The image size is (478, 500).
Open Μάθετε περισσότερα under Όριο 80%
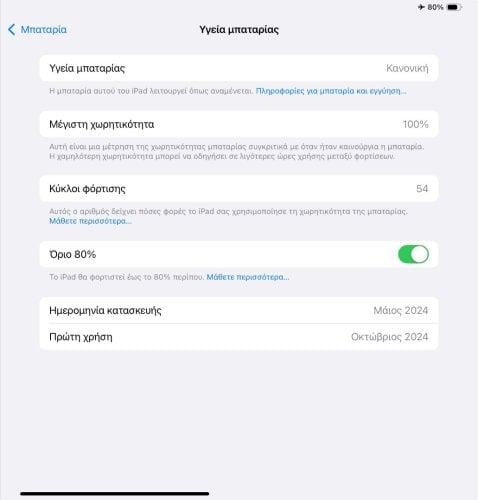248,277
